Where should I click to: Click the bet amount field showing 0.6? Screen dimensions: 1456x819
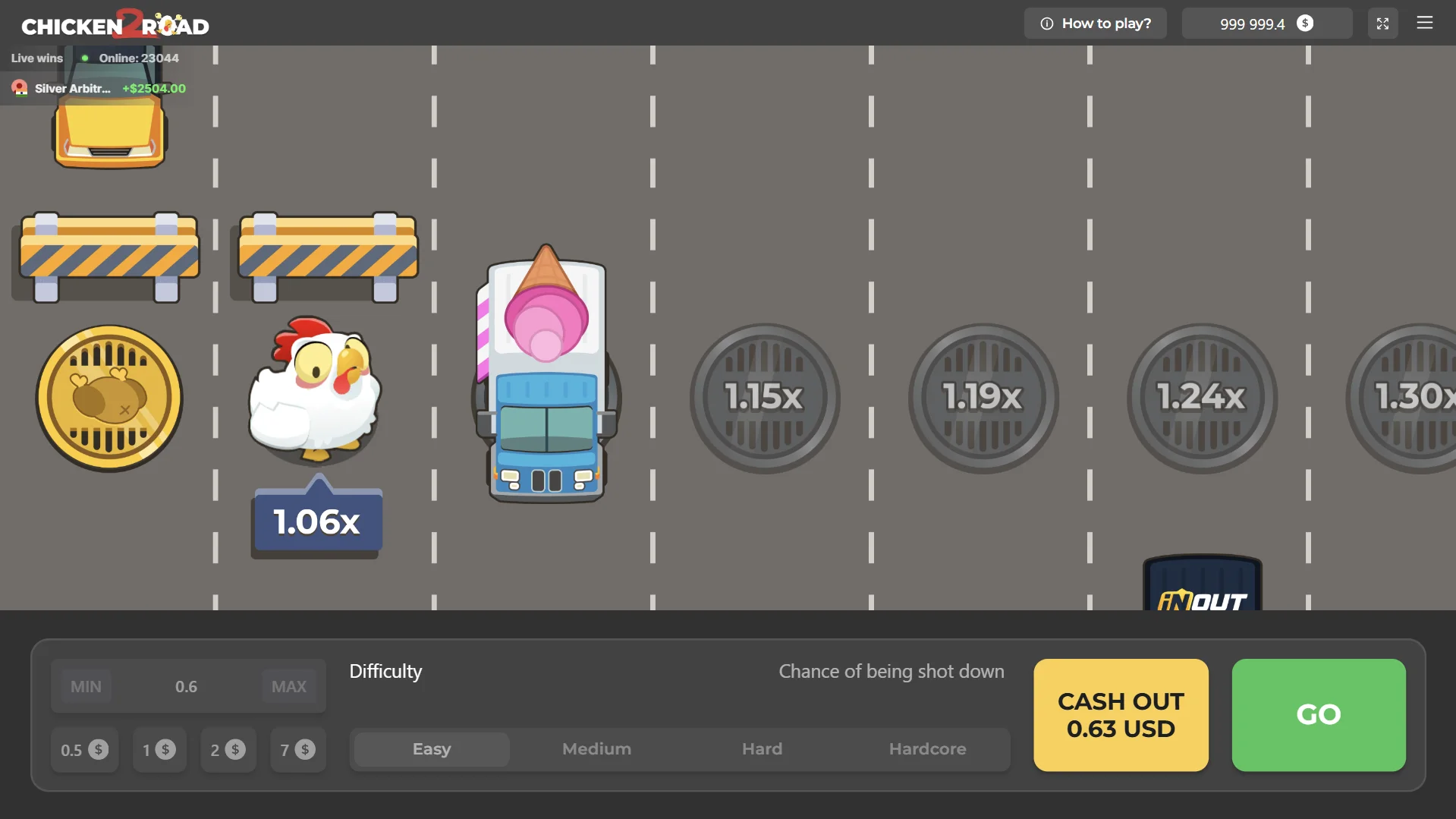coord(187,686)
